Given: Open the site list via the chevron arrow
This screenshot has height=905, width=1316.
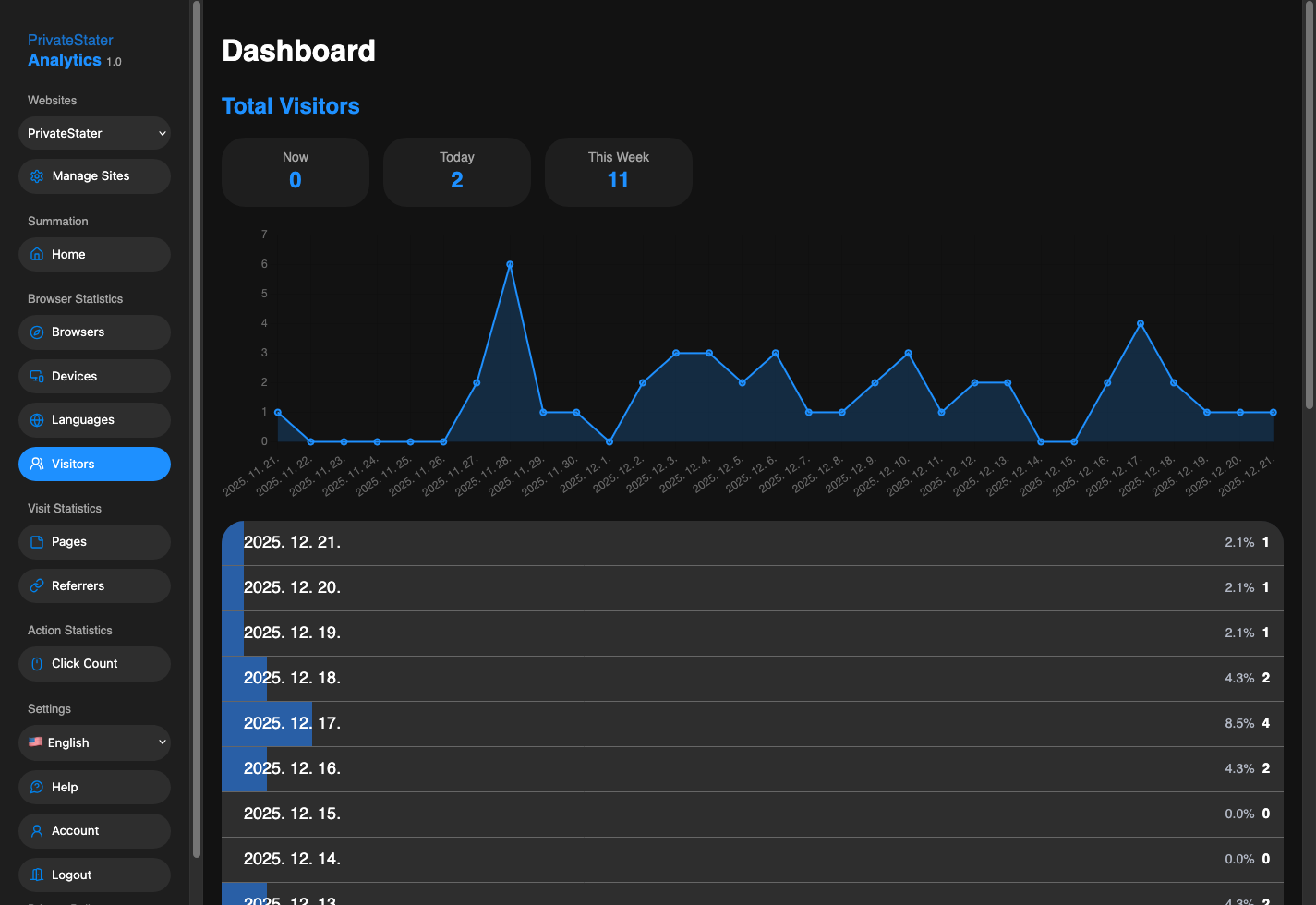Looking at the screenshot, I should 161,133.
